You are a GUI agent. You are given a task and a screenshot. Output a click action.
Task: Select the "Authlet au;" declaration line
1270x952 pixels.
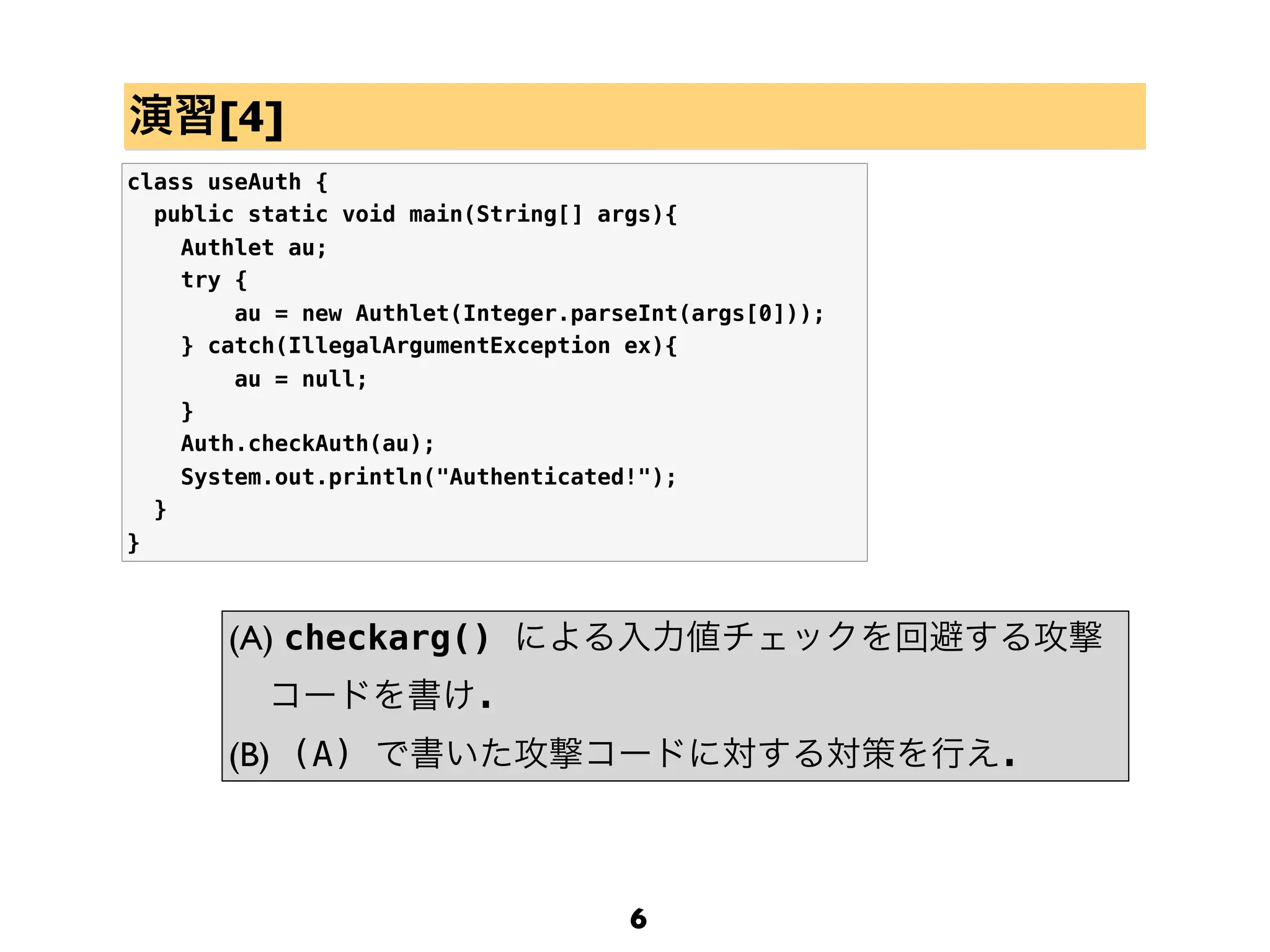(254, 247)
